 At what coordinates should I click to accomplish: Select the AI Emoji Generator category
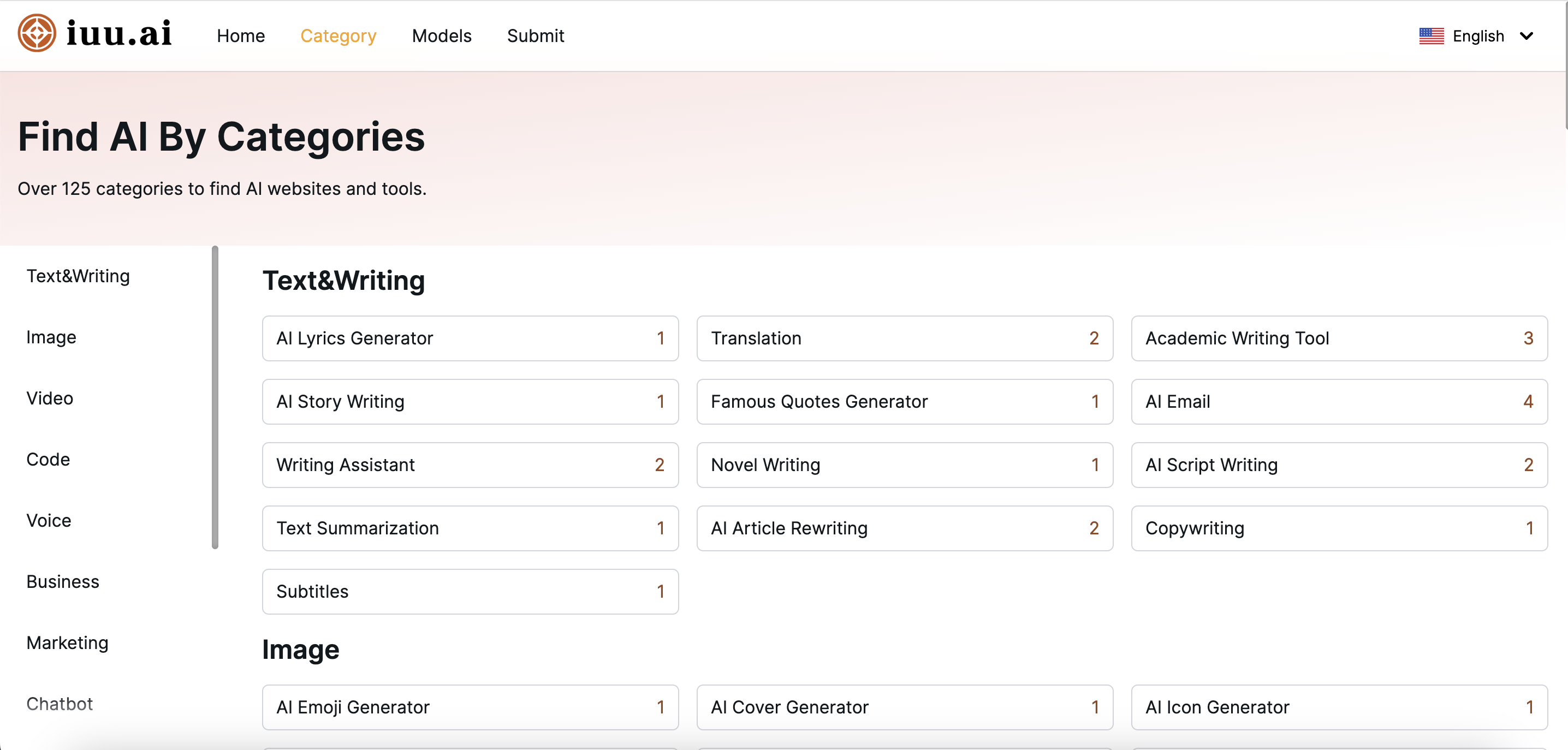click(x=470, y=707)
